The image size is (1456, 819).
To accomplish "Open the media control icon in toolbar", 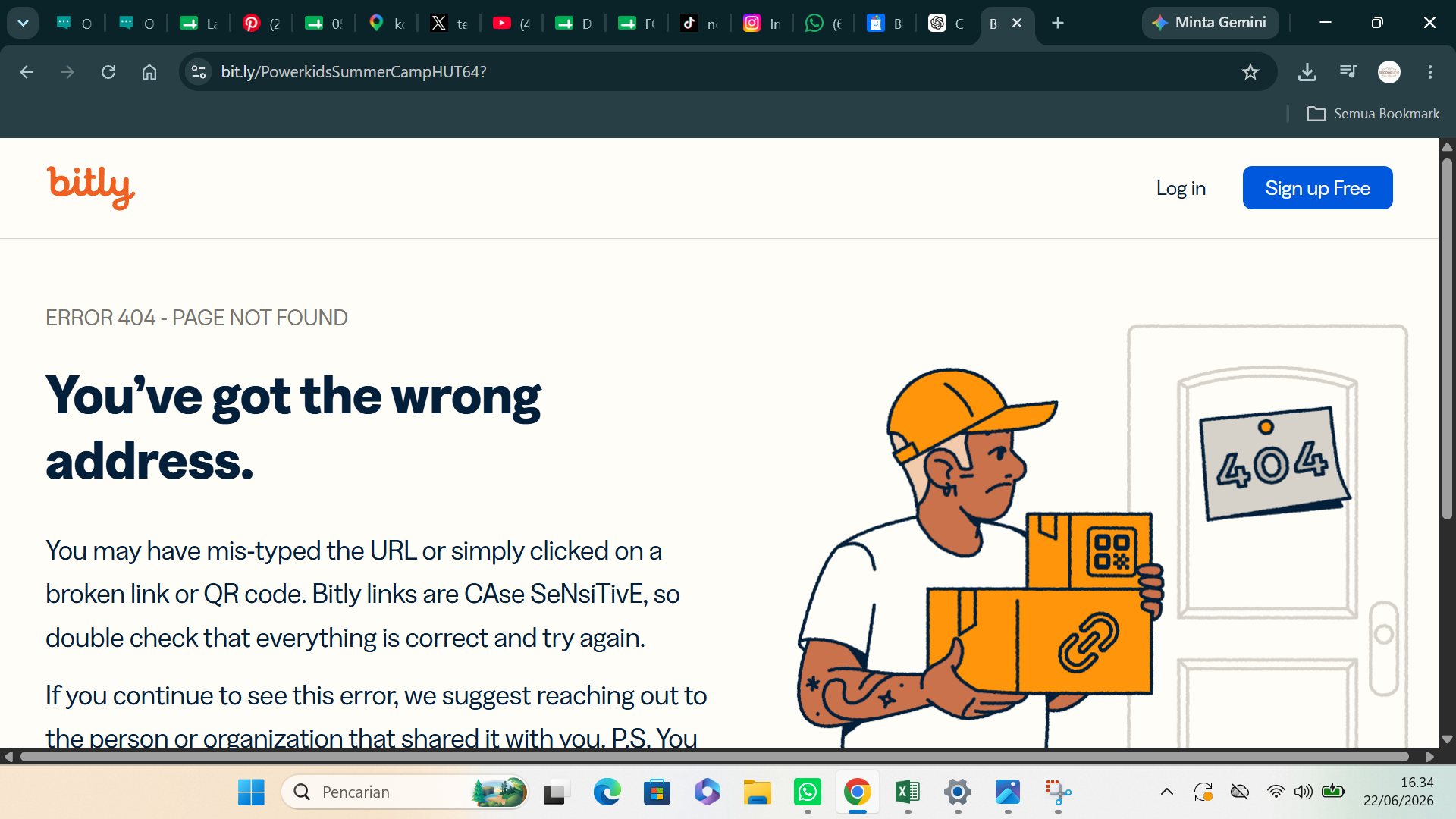I will [1348, 72].
